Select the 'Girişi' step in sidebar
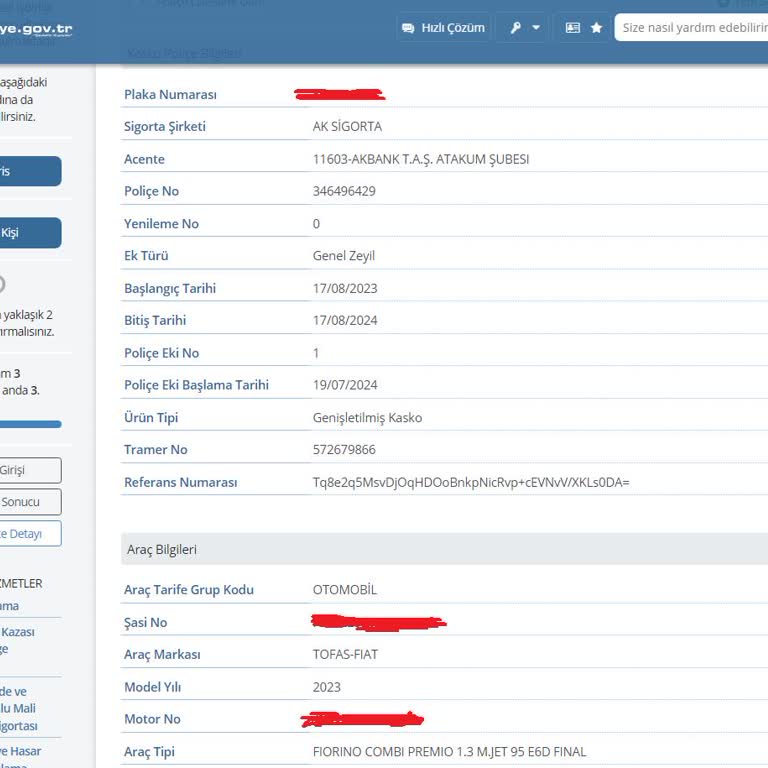The image size is (768, 768). tap(28, 470)
